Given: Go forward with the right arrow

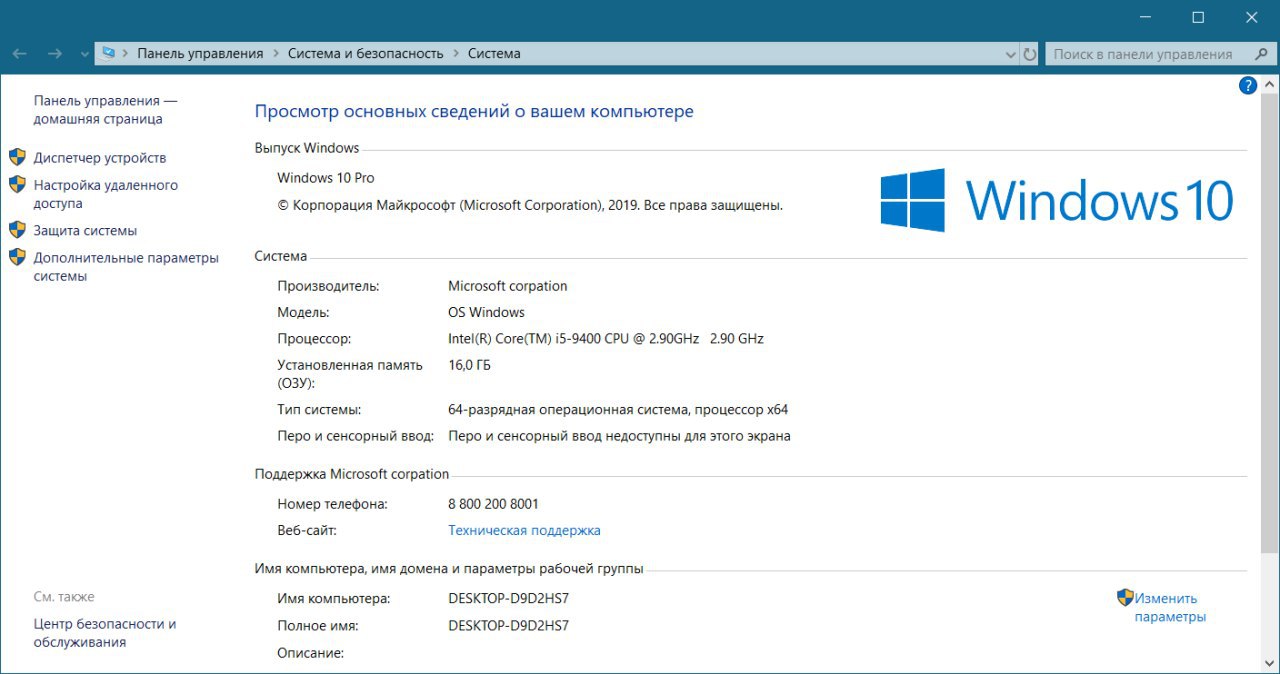Looking at the screenshot, I should click(x=55, y=54).
